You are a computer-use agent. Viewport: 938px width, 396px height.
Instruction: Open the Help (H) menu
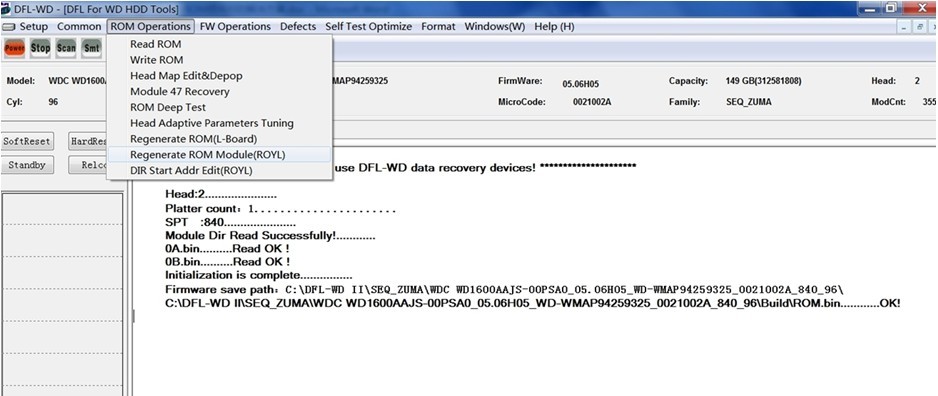pos(554,26)
